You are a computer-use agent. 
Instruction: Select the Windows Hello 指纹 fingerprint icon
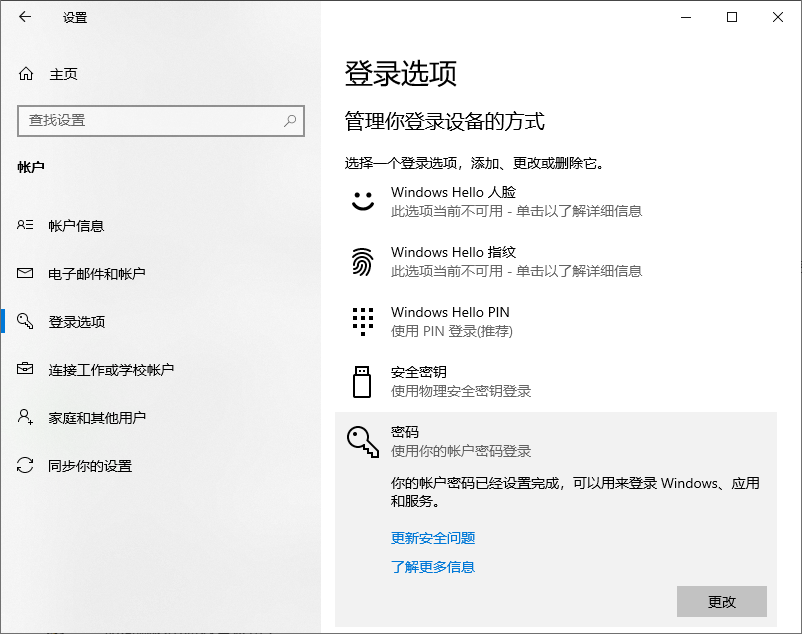pyautogui.click(x=362, y=261)
